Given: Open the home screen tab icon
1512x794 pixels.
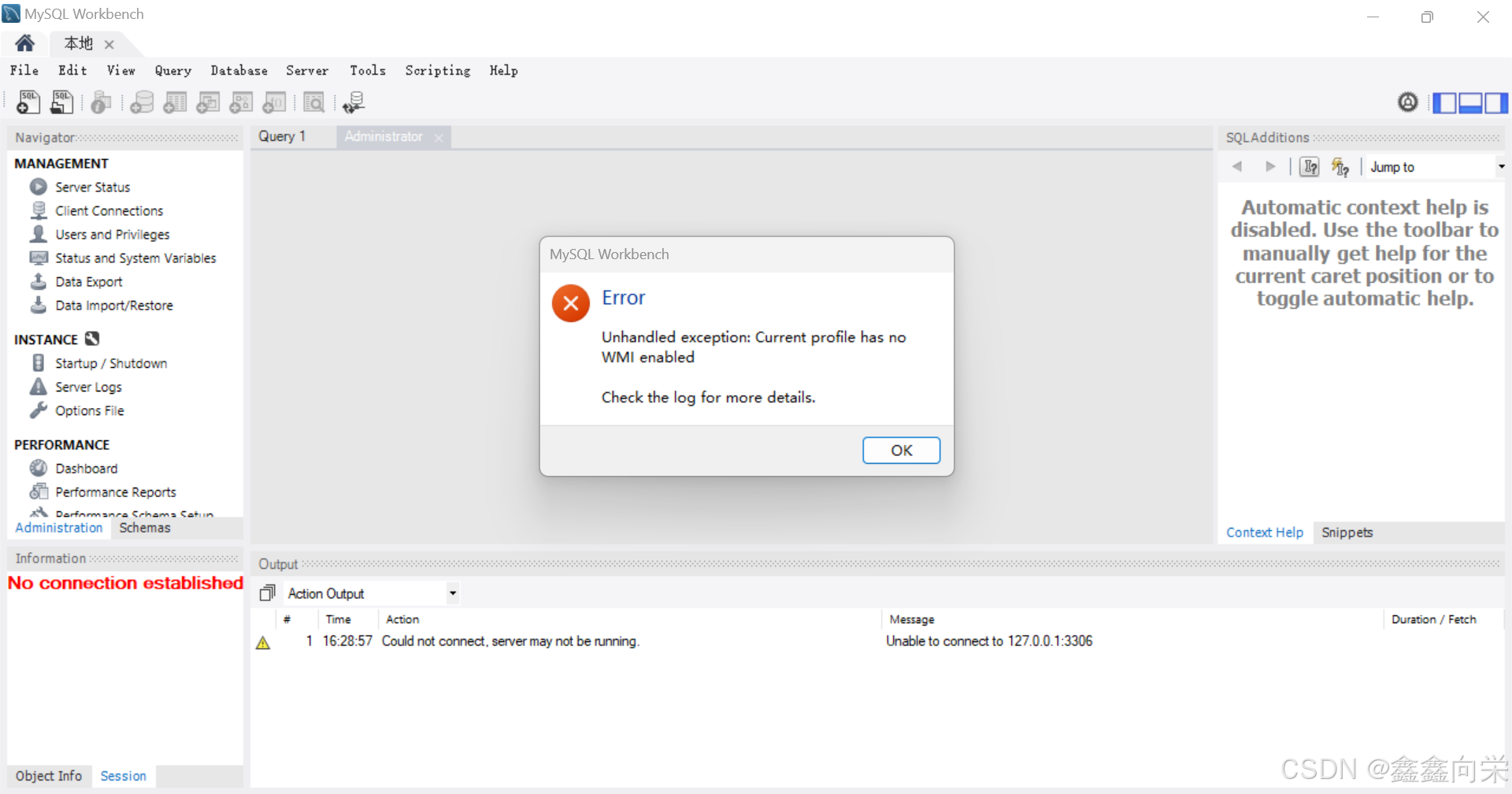Looking at the screenshot, I should (25, 43).
